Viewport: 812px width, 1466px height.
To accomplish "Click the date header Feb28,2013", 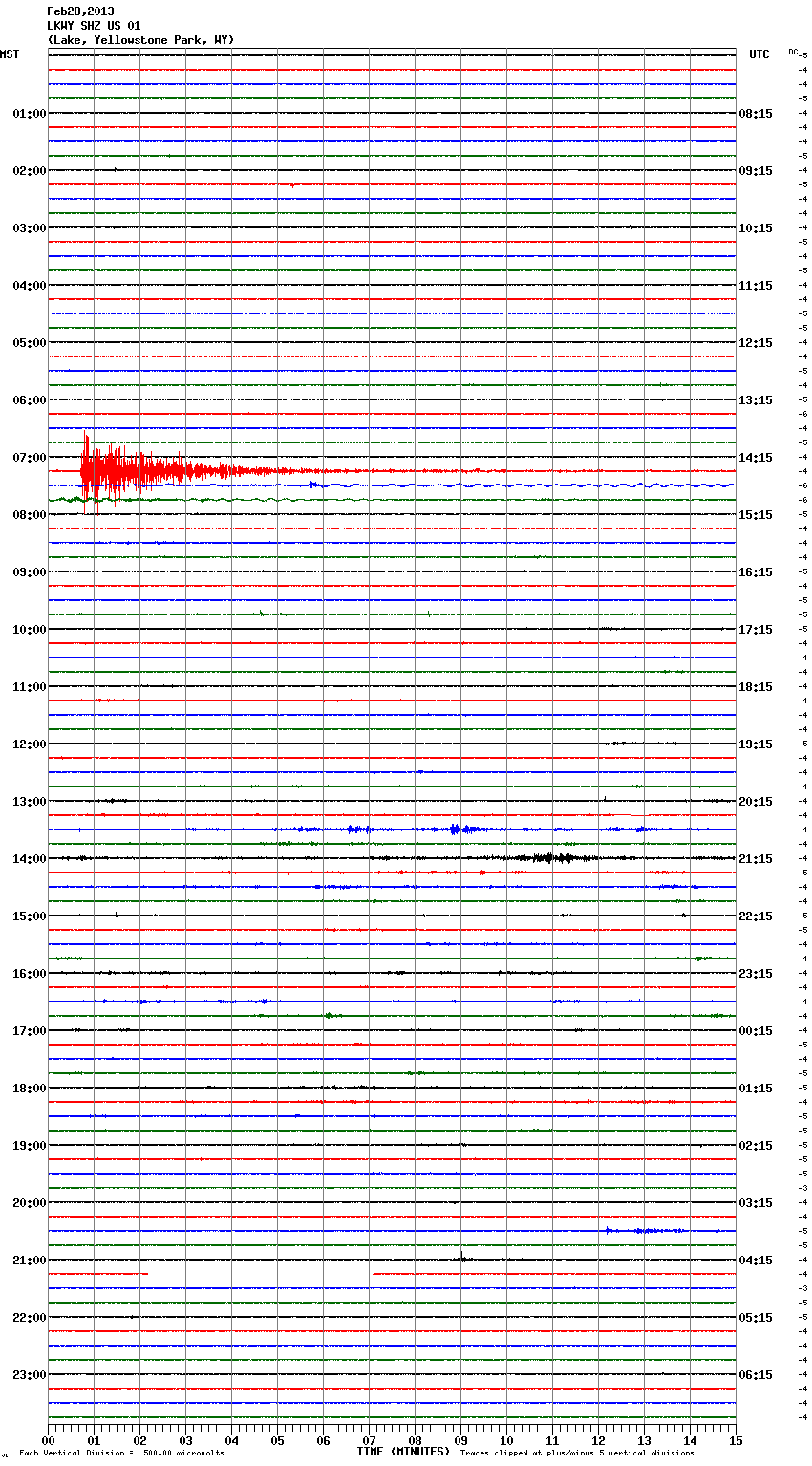I will (80, 11).
